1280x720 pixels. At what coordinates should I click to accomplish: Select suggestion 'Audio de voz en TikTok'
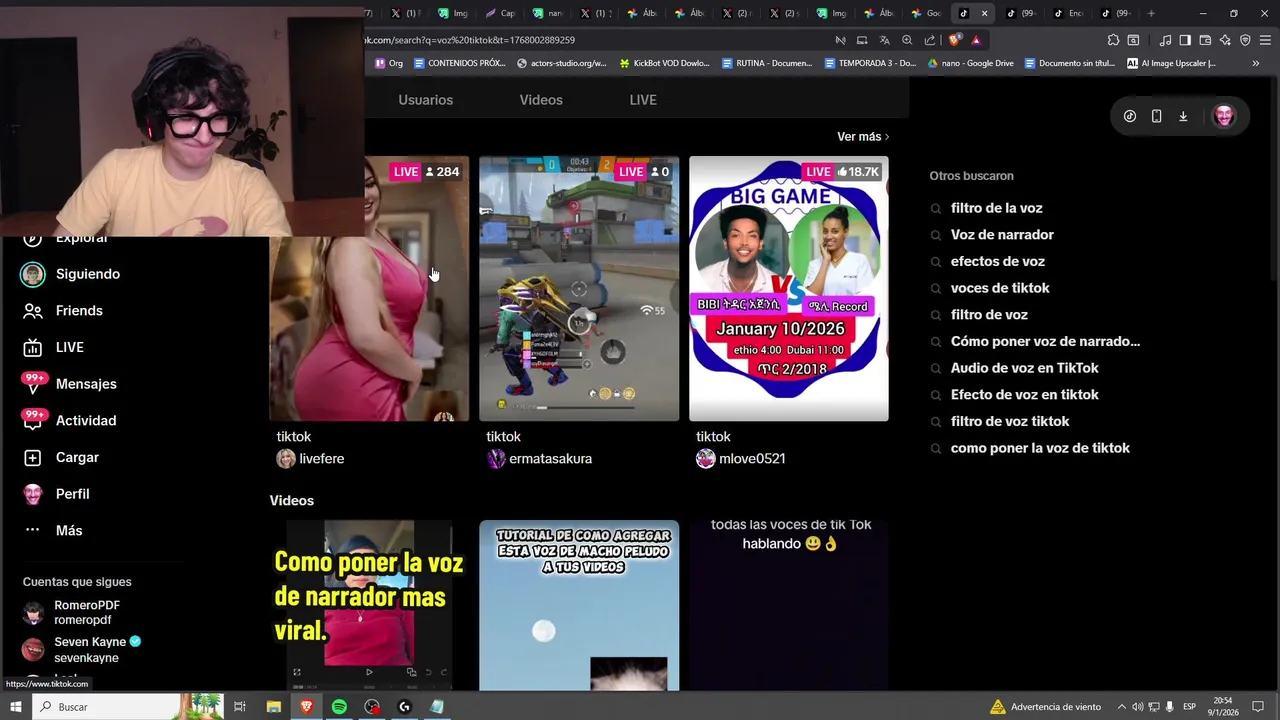(1024, 368)
